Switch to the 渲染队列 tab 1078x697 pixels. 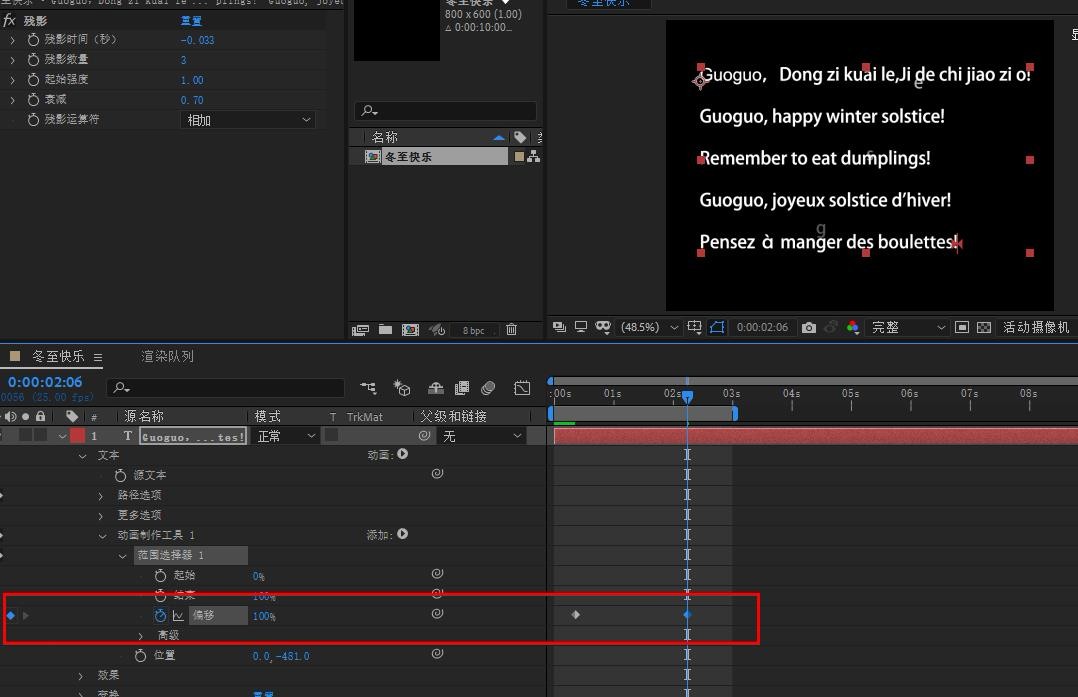(167, 356)
